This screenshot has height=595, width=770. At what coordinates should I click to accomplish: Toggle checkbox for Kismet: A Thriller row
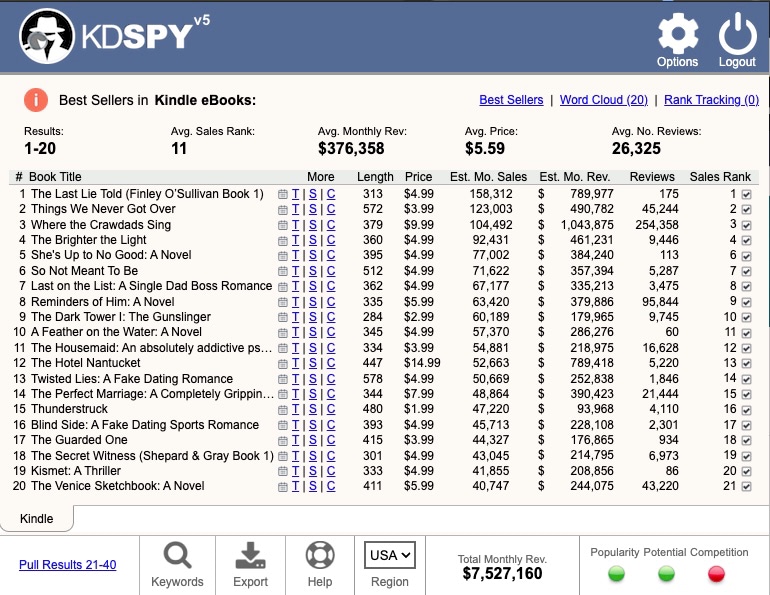[746, 472]
